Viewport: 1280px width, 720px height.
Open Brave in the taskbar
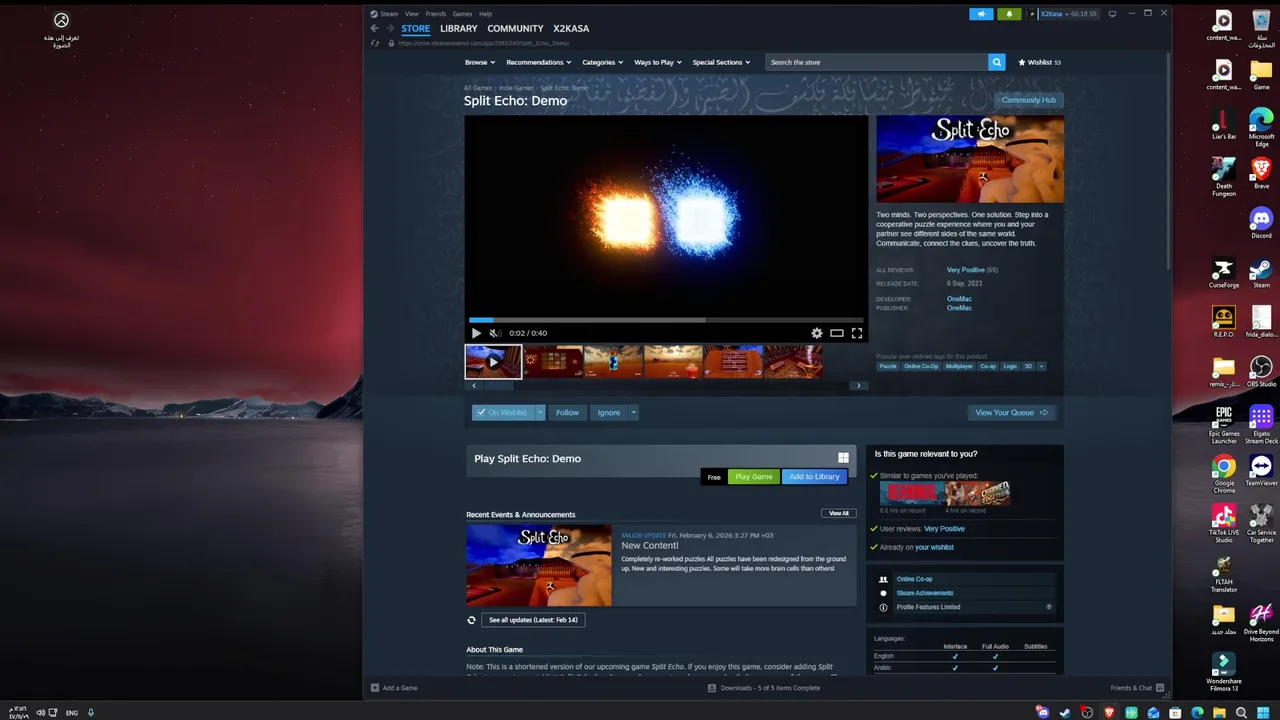pos(1109,713)
